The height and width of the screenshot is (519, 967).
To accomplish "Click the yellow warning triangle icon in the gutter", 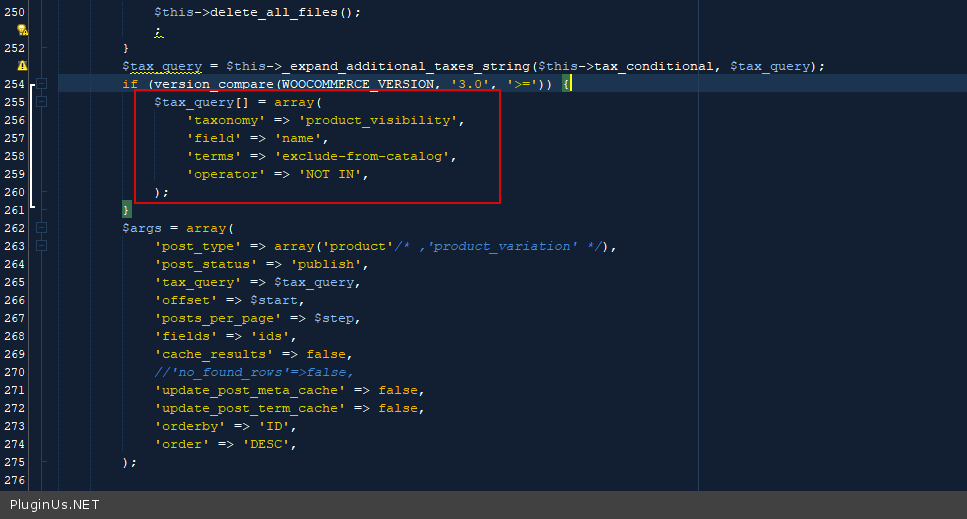I will click(22, 66).
